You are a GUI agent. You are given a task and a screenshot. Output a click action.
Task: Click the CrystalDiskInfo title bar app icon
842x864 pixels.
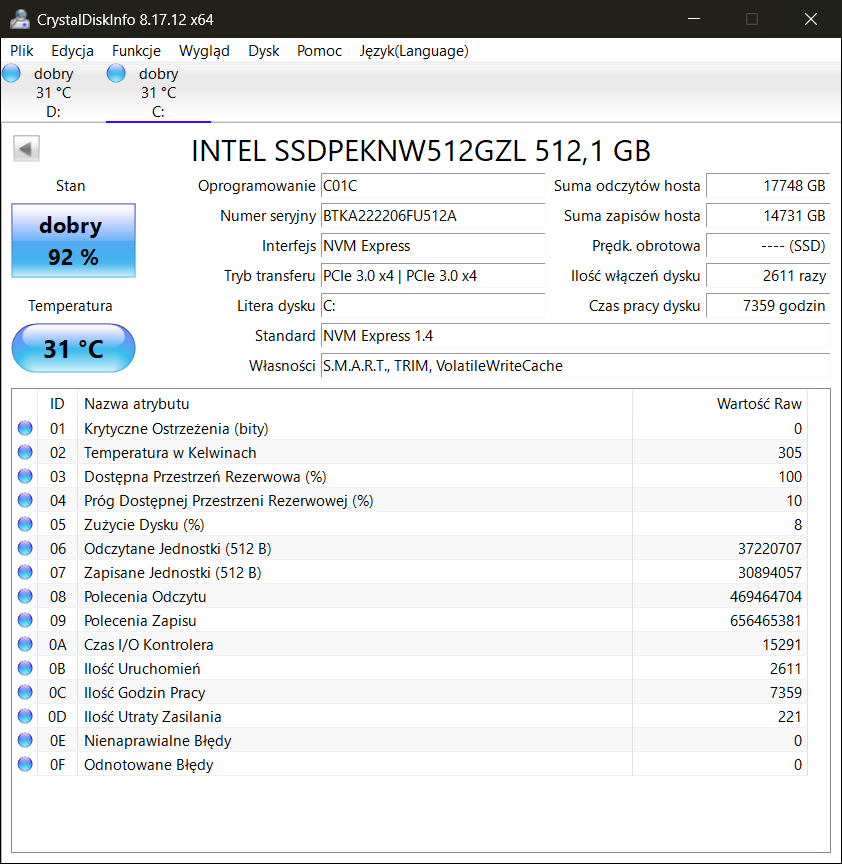pos(19,19)
